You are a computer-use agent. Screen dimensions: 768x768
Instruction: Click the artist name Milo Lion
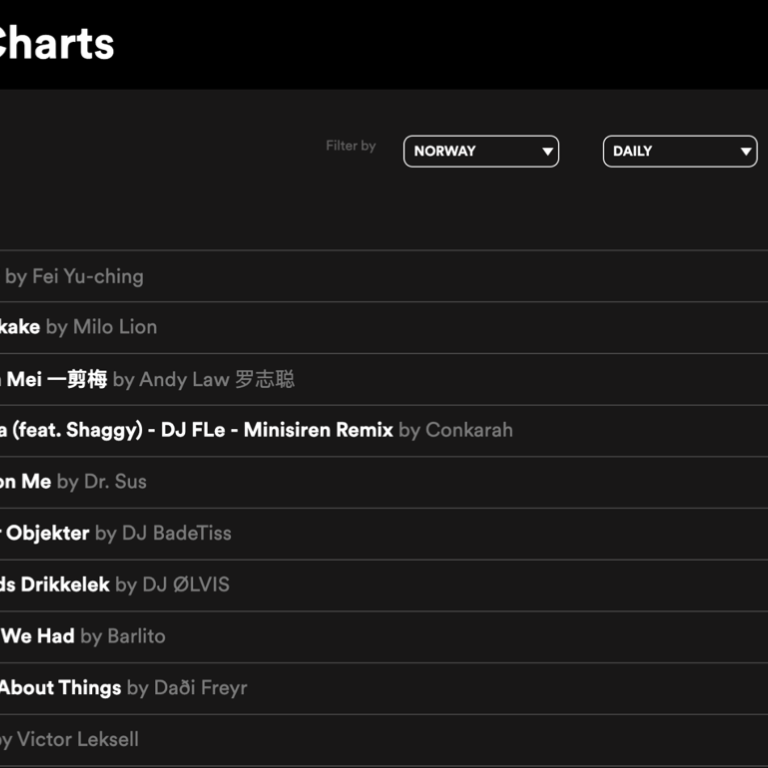point(115,327)
